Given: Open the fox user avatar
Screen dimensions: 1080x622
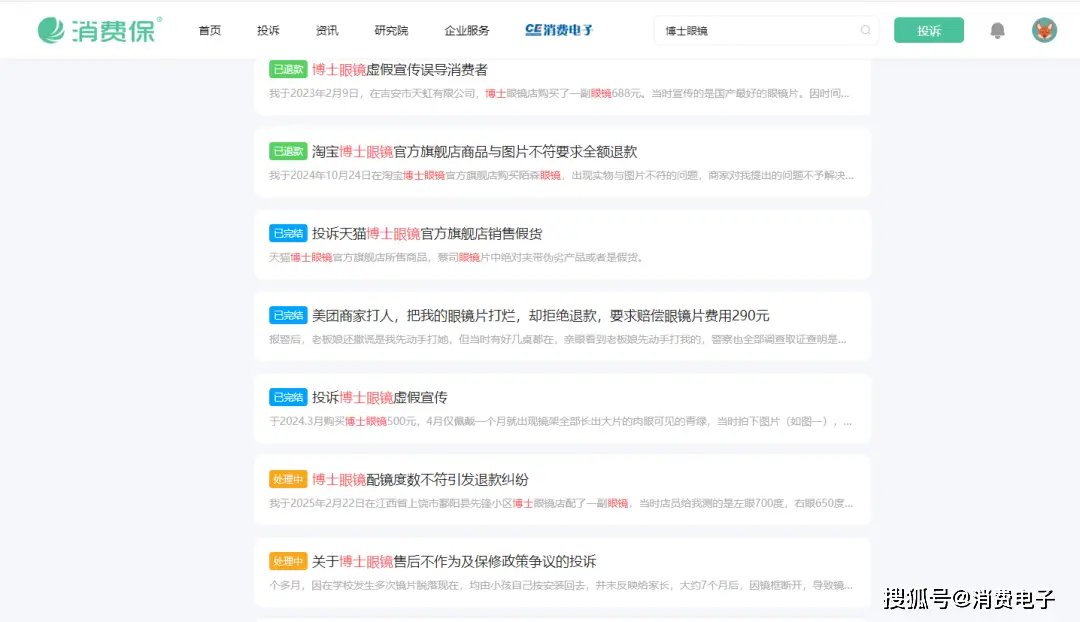Looking at the screenshot, I should point(1044,30).
